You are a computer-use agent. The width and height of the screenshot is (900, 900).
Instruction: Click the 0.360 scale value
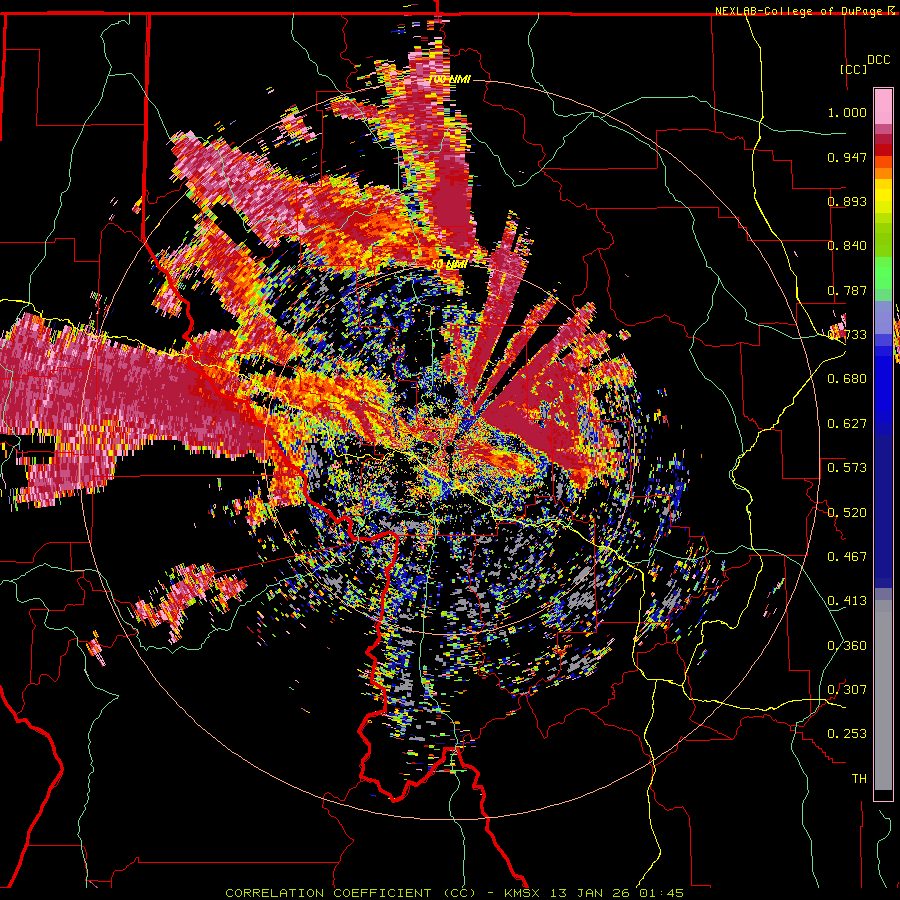[x=847, y=646]
